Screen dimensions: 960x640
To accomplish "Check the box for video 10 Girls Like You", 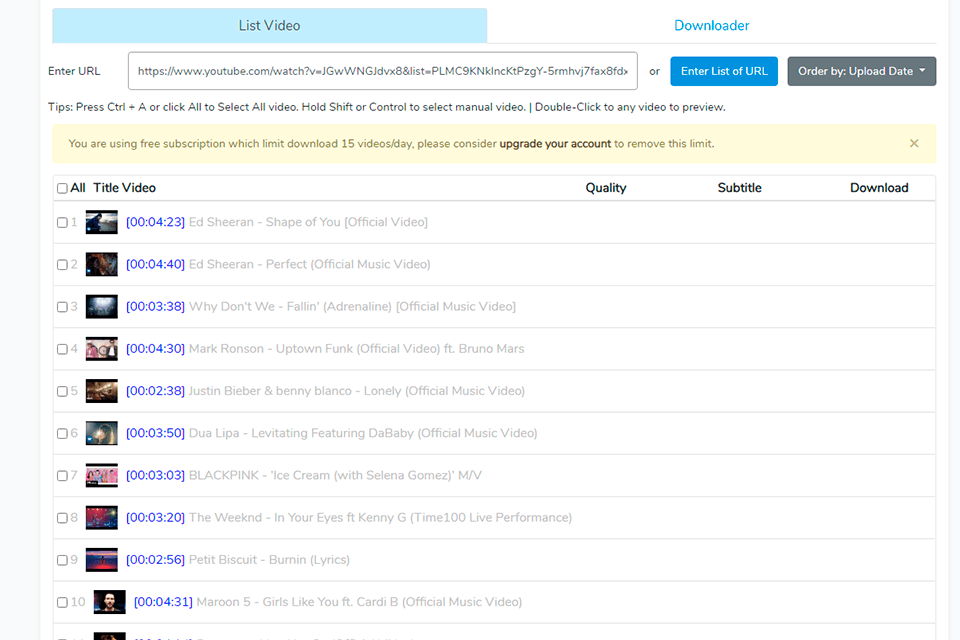I will click(x=62, y=603).
